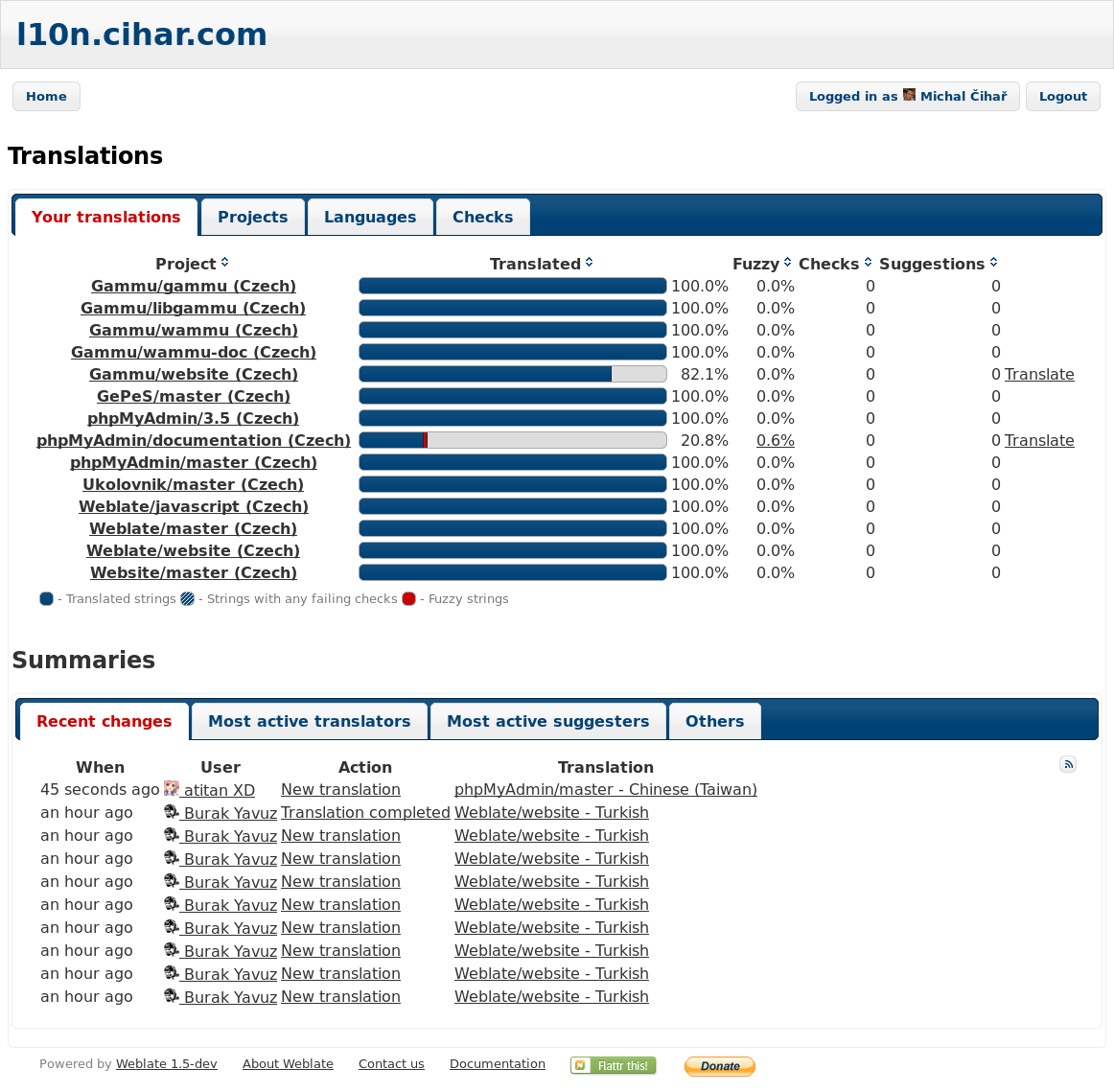Sort table by Suggestions column arrow
Screen dimensions: 1114x1092
click(993, 262)
